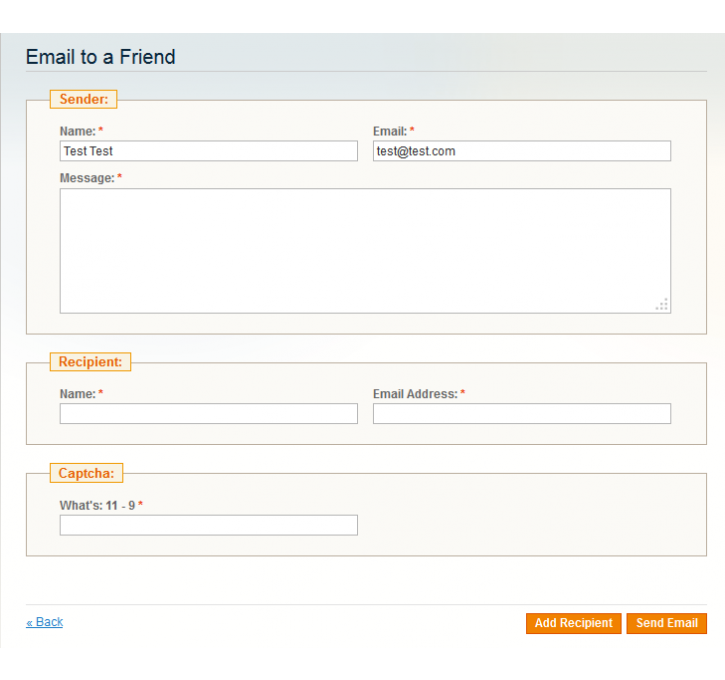Click the Name label in Sender section
Screen dimensions: 725x680
point(78,131)
